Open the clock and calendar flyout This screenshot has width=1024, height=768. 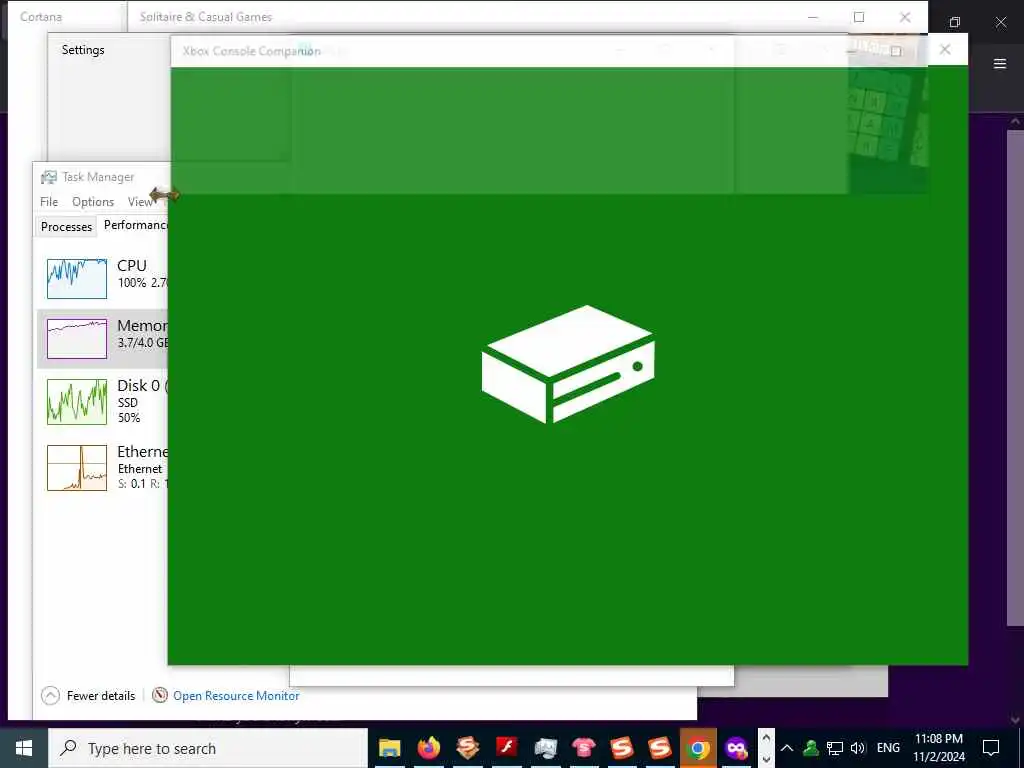[x=938, y=748]
